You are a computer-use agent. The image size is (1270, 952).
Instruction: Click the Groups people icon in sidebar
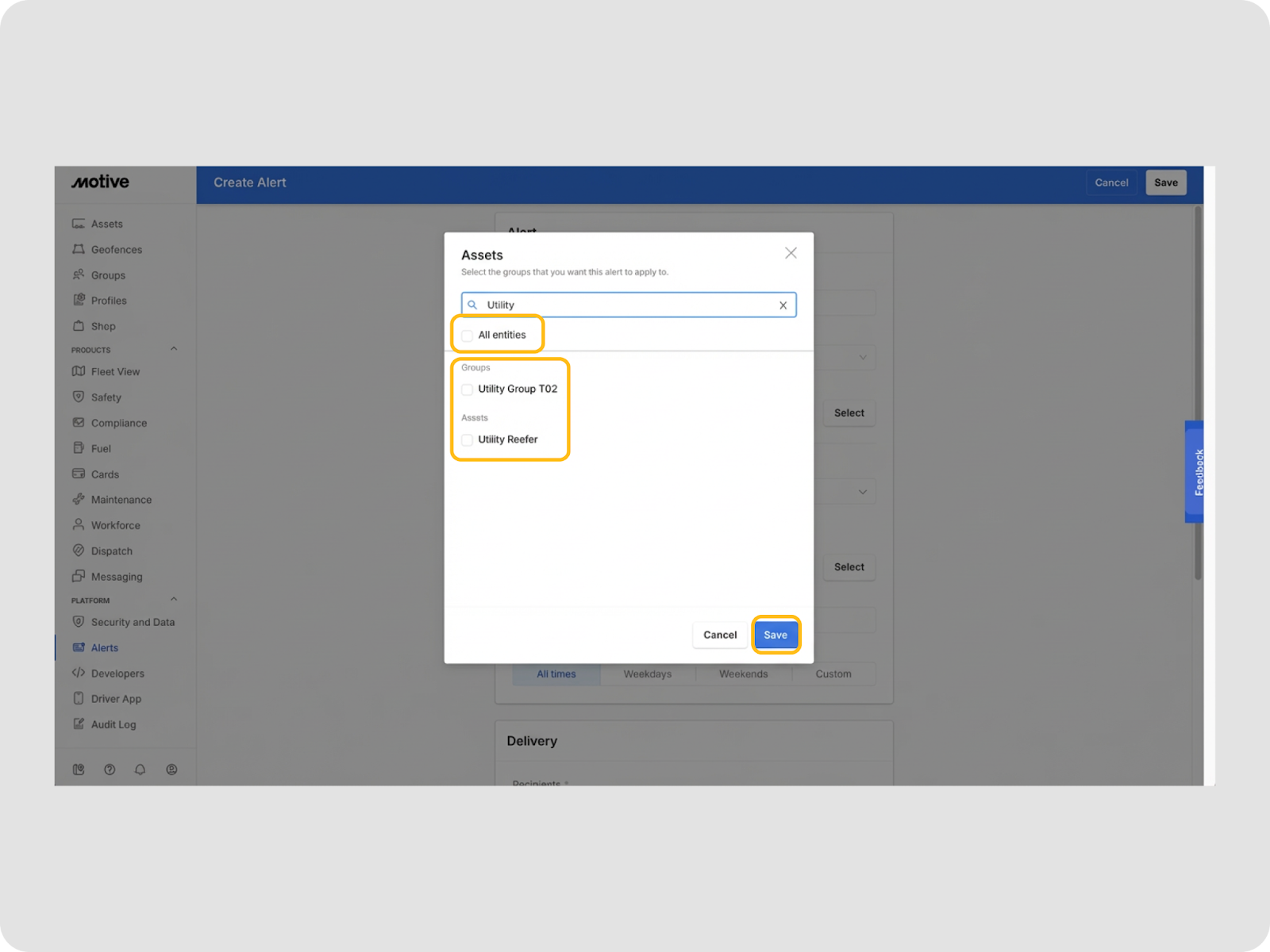[x=79, y=274]
